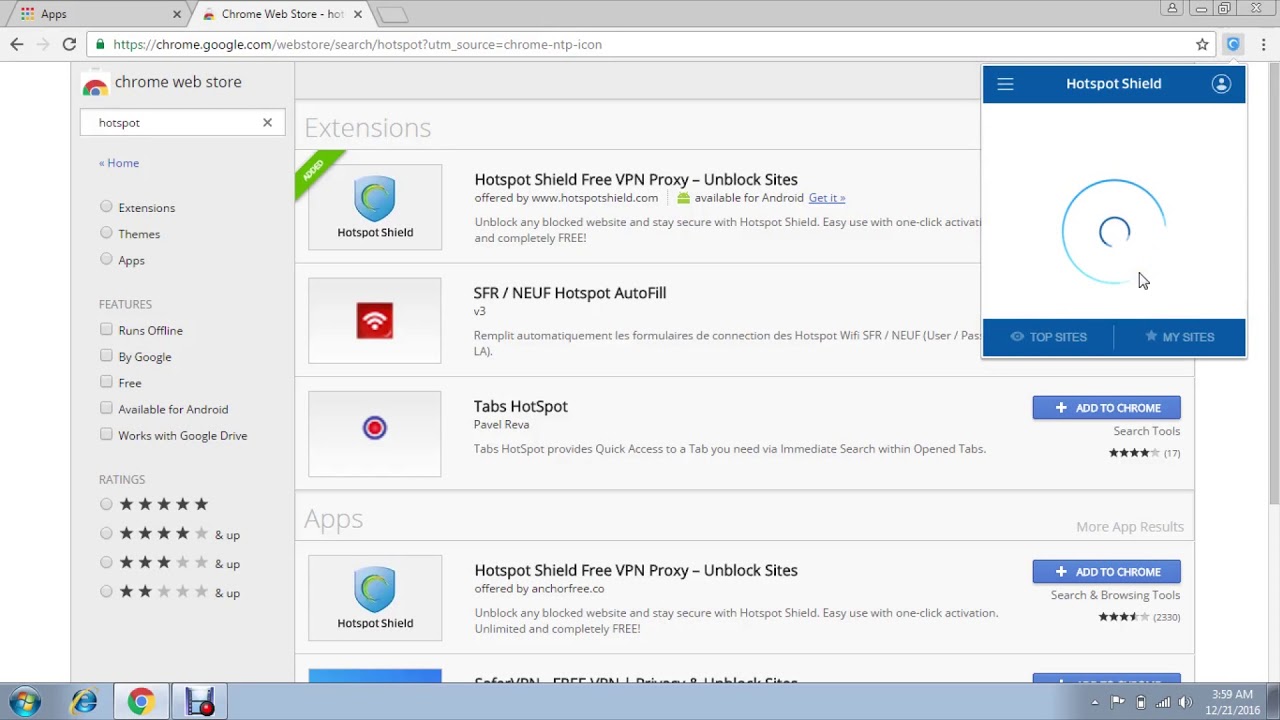Viewport: 1280px width, 720px height.
Task: Close the Apps browser tab
Action: (x=177, y=14)
